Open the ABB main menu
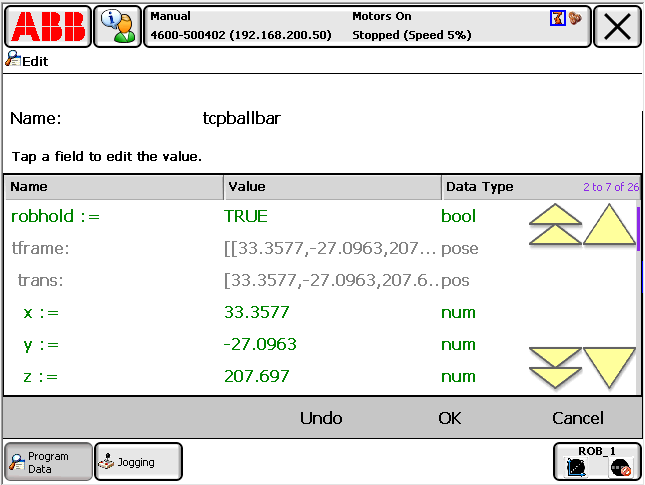Screen dimensions: 645x485 pyautogui.click(x=47, y=27)
